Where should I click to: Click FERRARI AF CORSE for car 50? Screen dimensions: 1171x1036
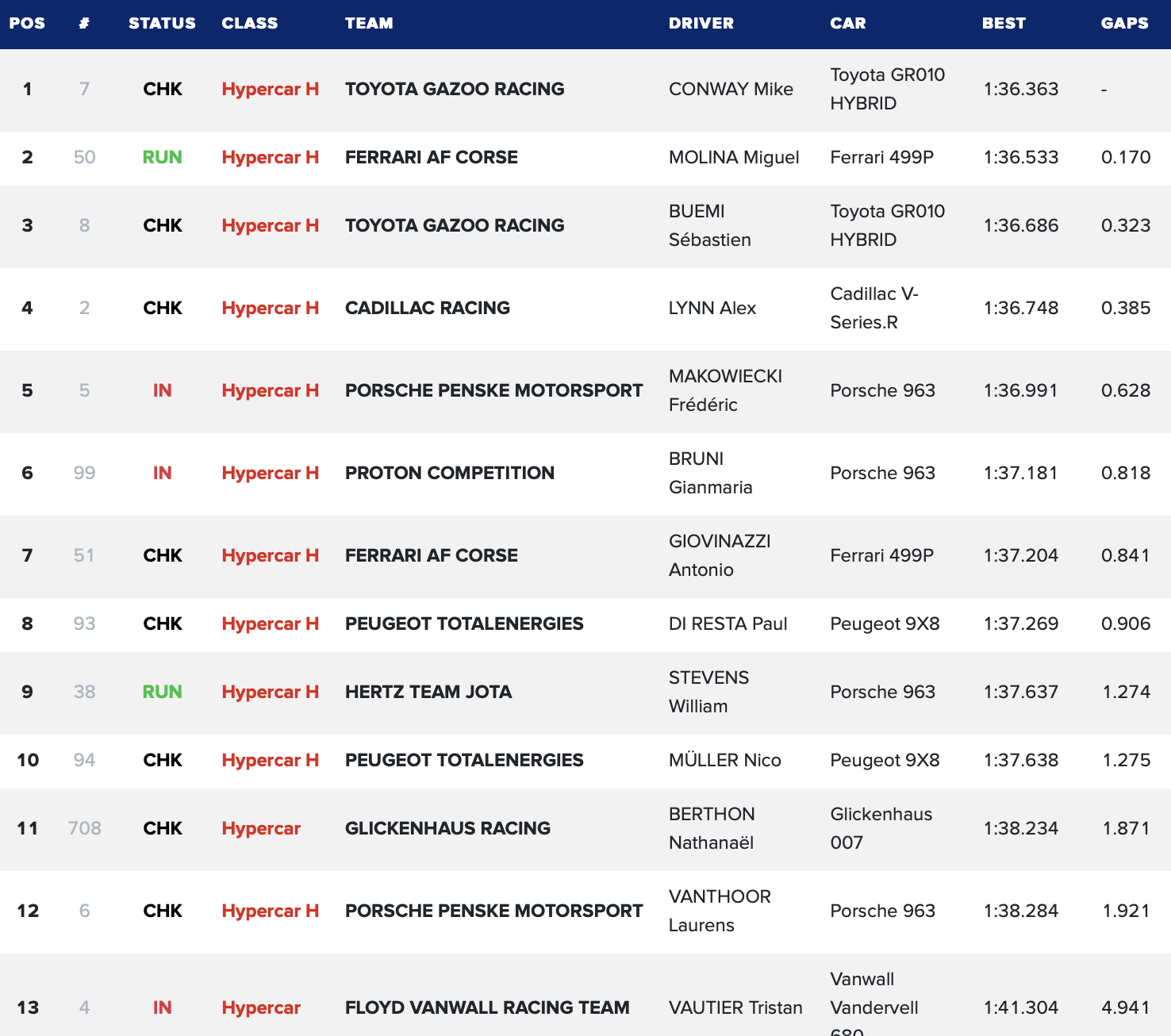pyautogui.click(x=432, y=157)
